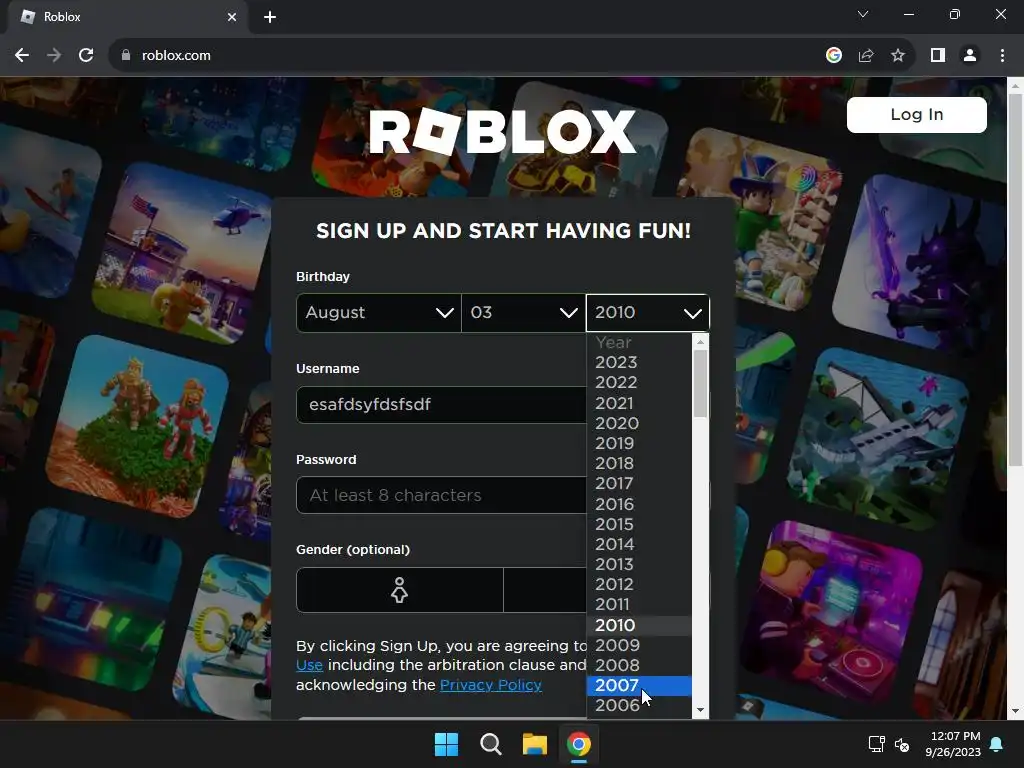
Task: Choose 2016 in the year list
Action: (639, 504)
